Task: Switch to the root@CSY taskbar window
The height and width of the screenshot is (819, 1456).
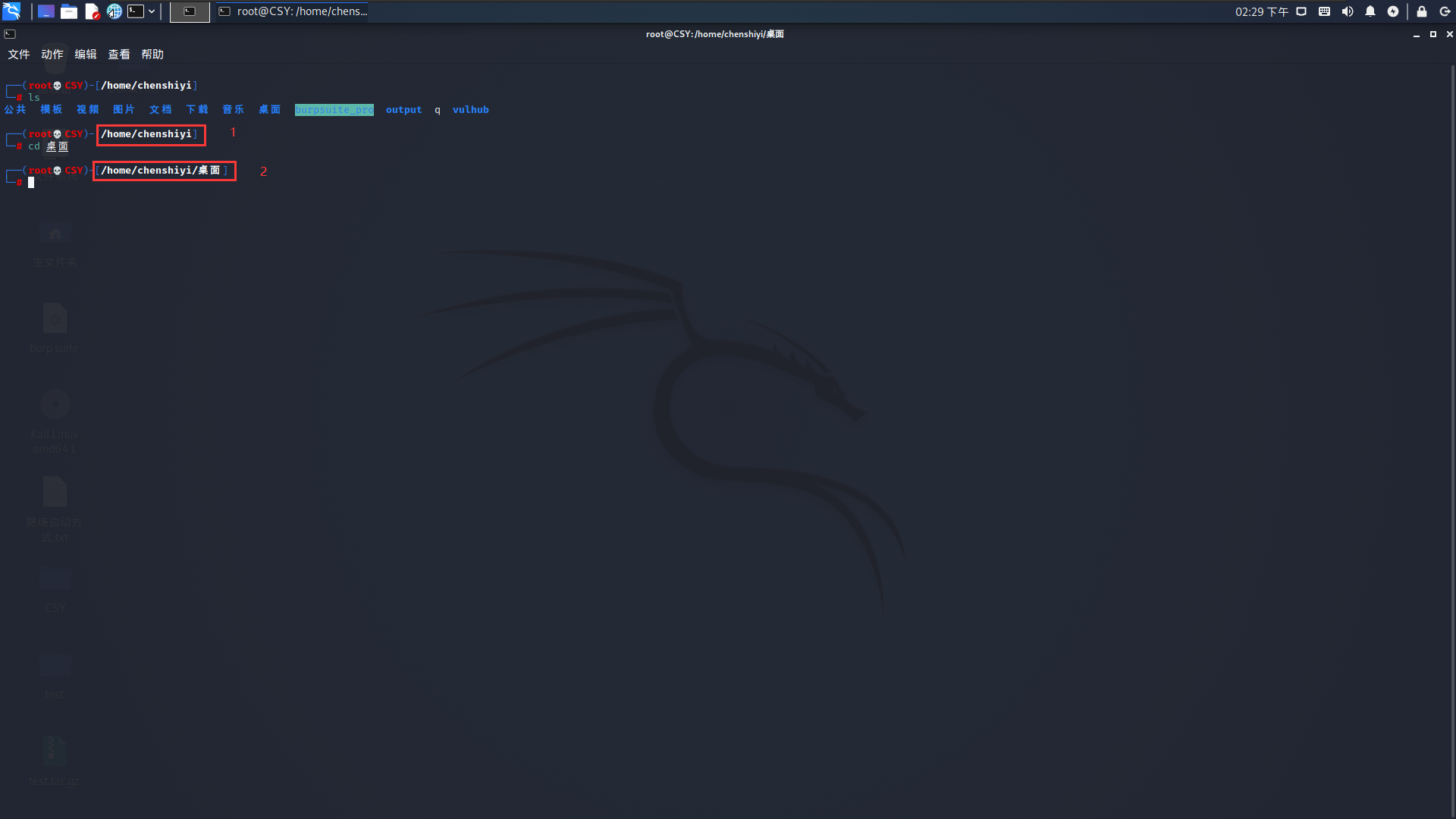Action: (x=293, y=11)
